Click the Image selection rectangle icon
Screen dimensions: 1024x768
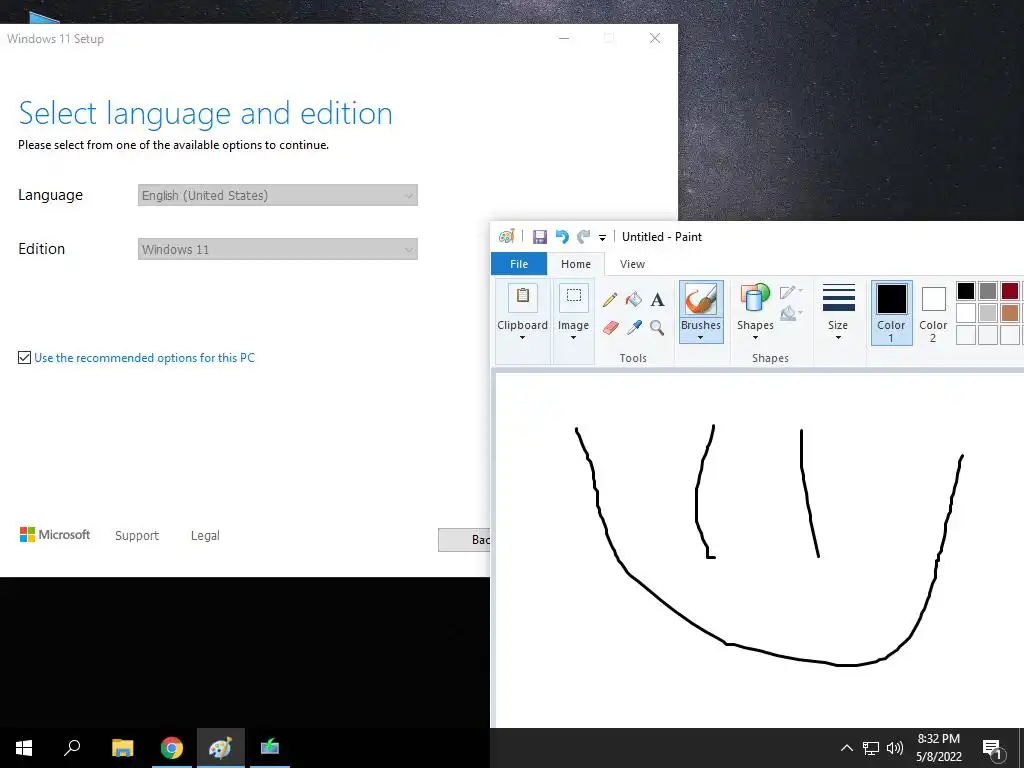tap(573, 297)
